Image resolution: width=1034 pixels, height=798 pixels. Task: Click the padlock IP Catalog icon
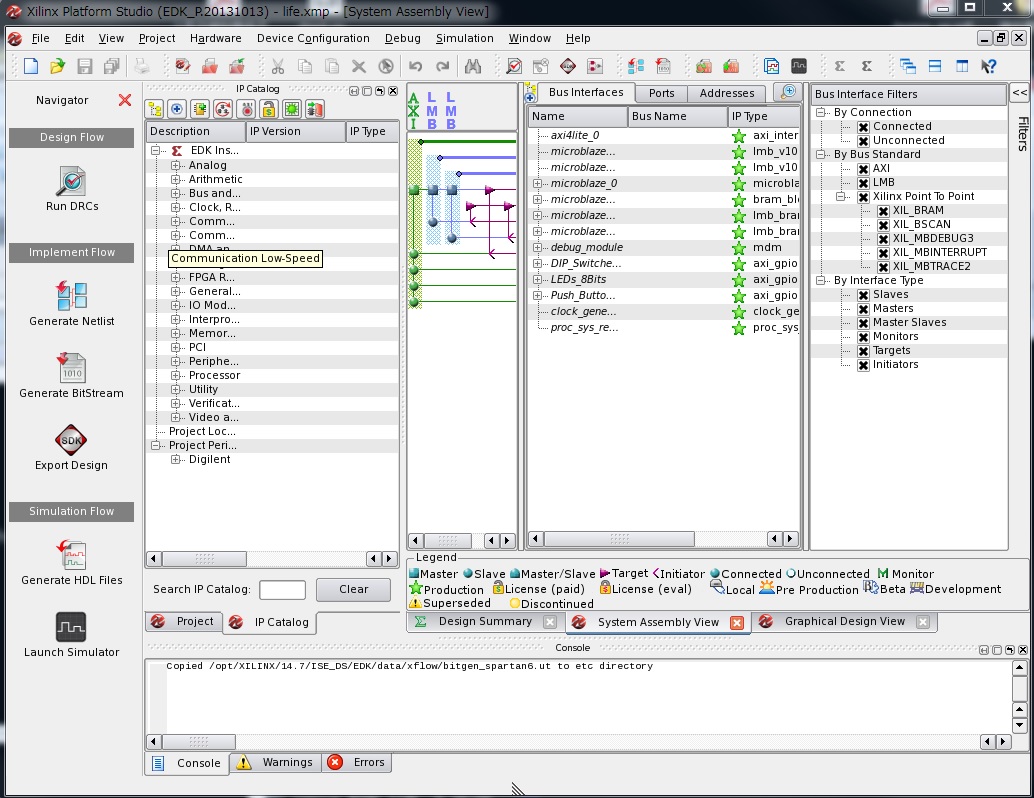(x=268, y=109)
